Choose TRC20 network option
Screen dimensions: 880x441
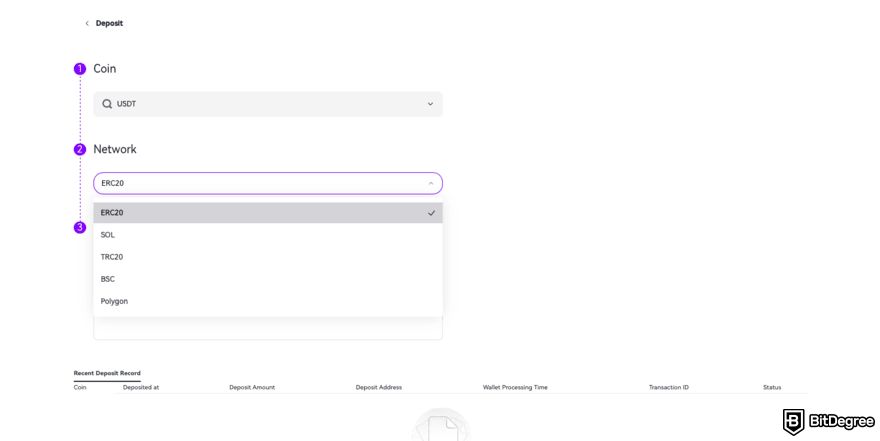tap(268, 256)
